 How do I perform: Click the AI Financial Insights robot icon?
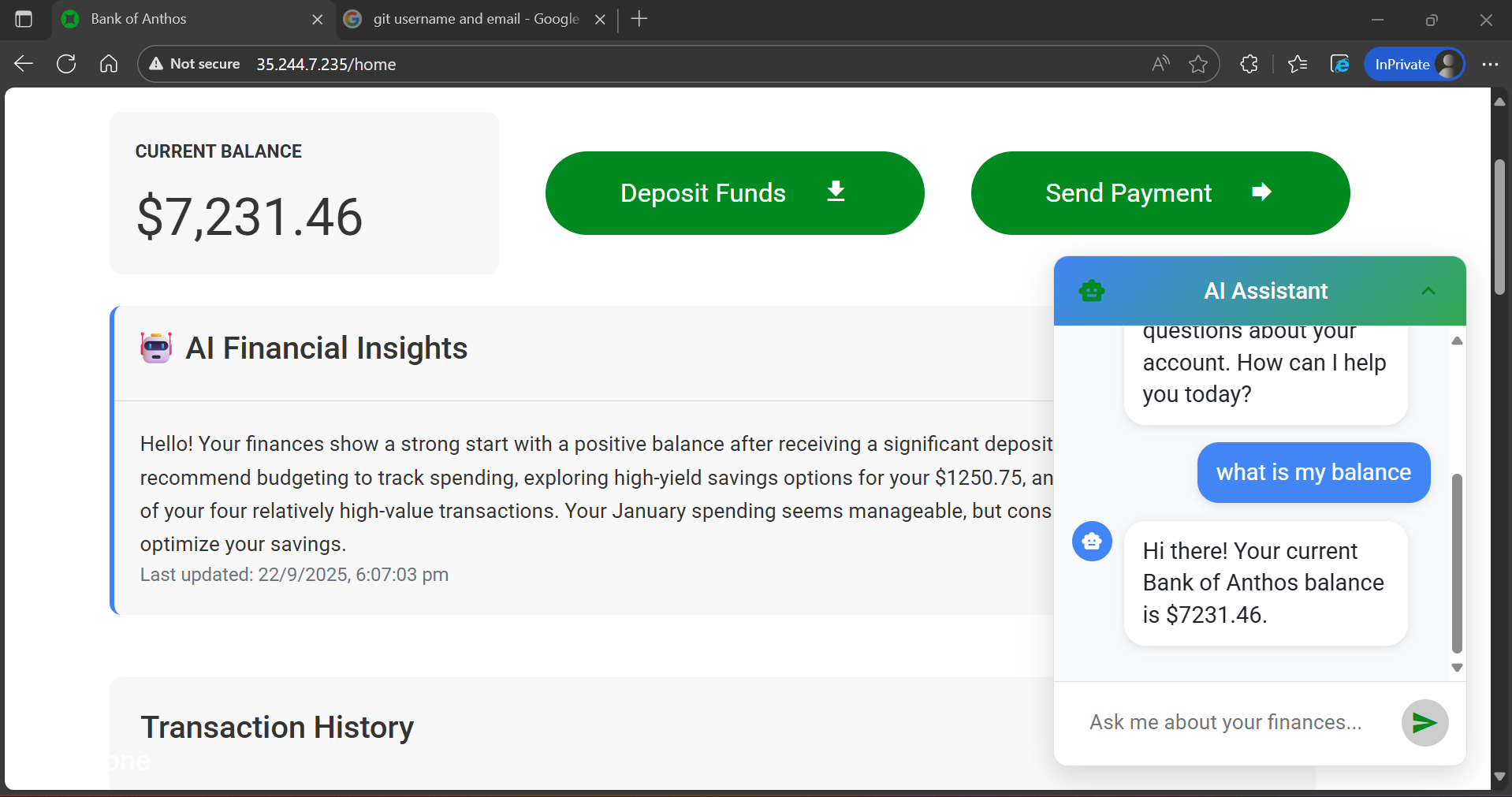[x=155, y=347]
